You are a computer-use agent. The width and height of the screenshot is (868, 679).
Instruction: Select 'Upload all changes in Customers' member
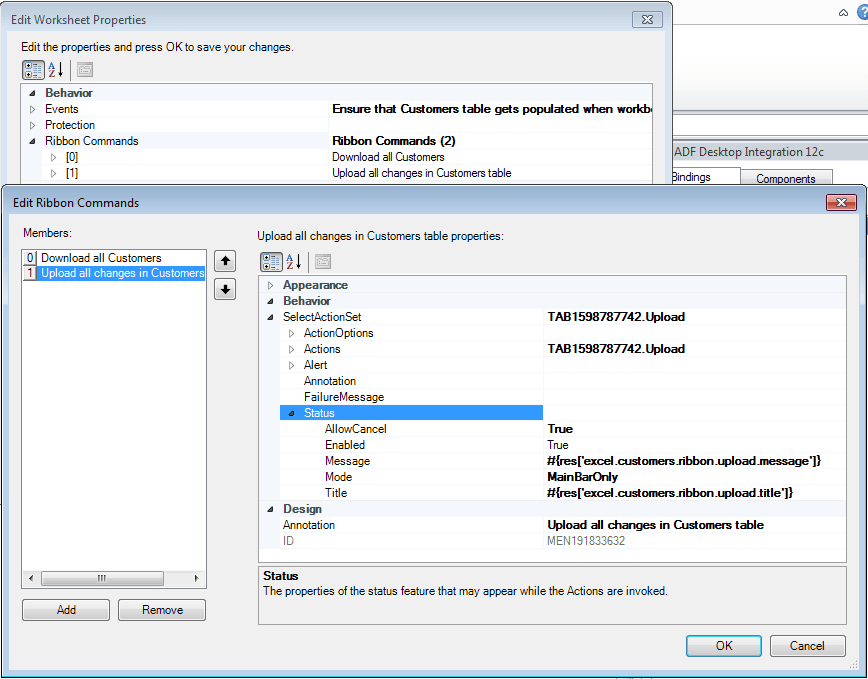pyautogui.click(x=114, y=273)
